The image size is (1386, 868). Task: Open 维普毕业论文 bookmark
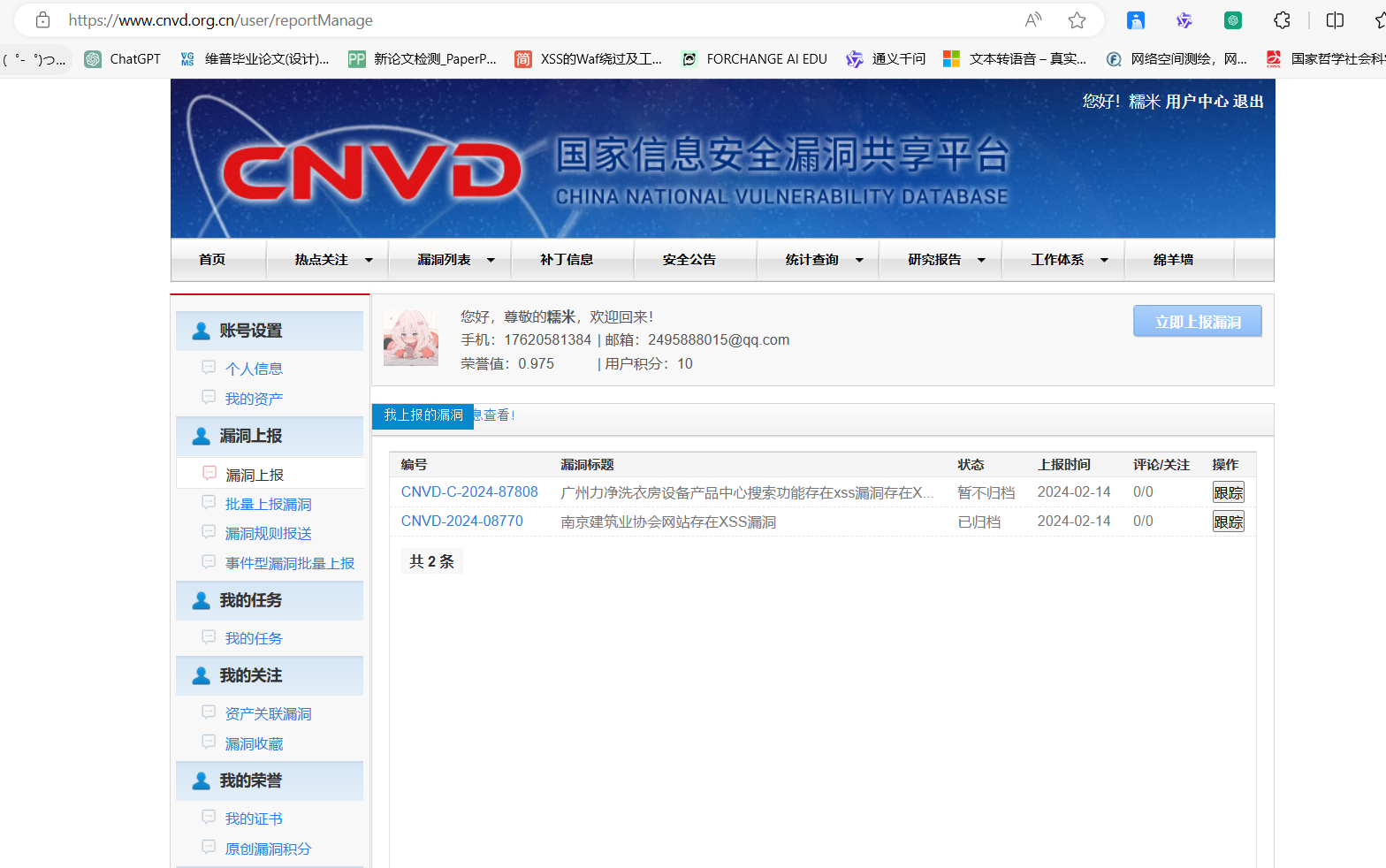[254, 58]
